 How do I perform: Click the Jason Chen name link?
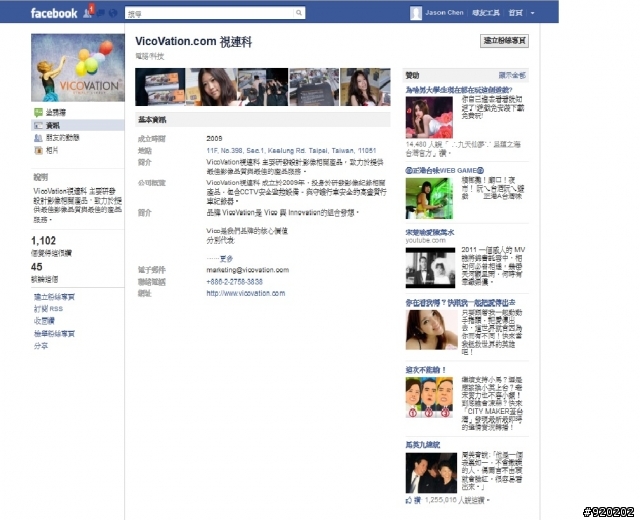[x=444, y=13]
